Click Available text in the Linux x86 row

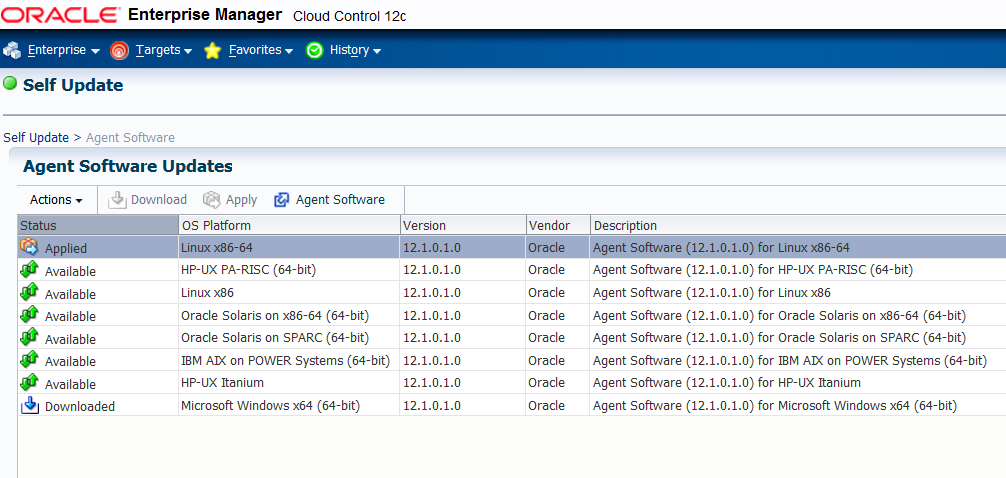click(70, 294)
